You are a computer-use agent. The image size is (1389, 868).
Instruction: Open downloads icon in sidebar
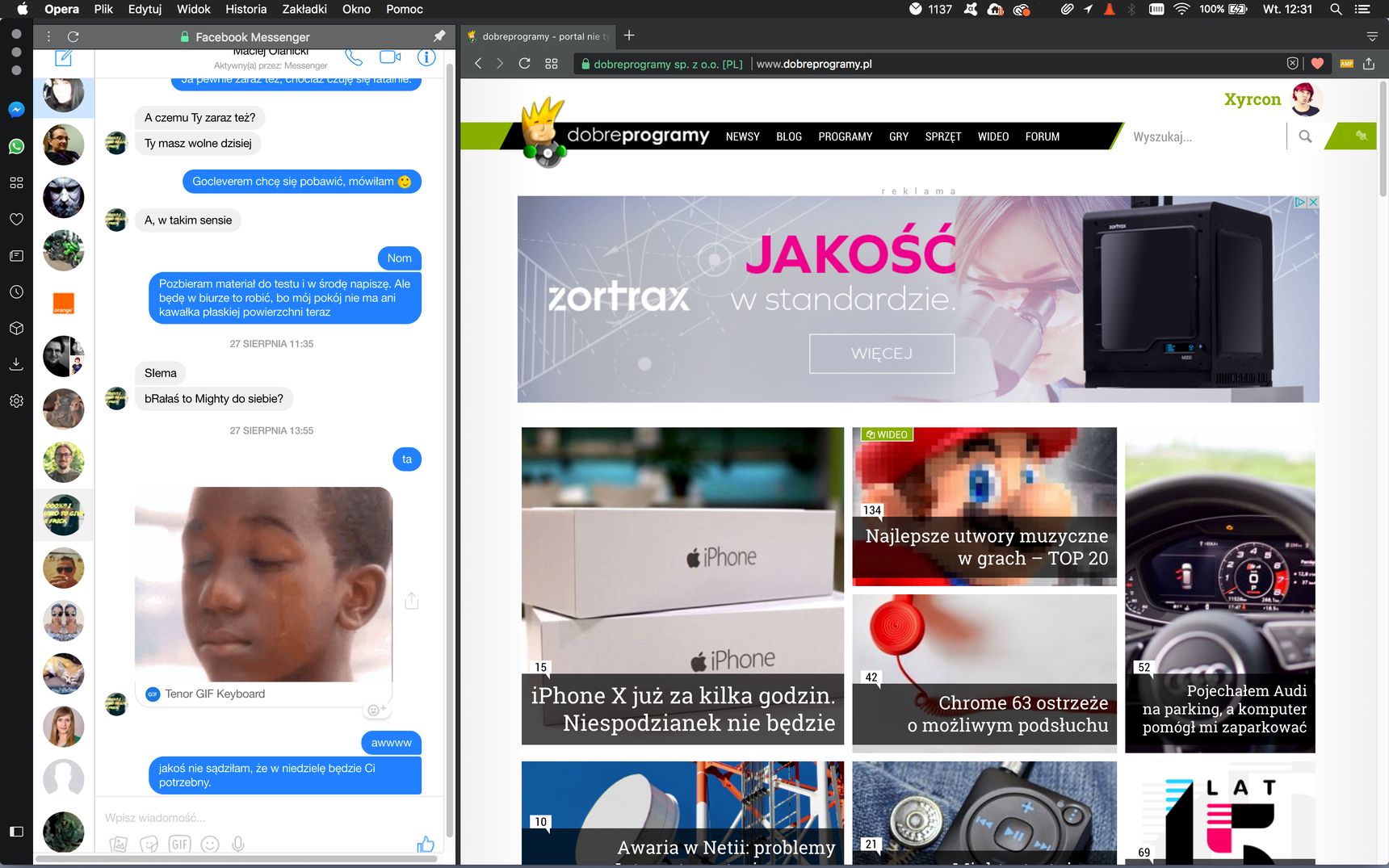16,364
